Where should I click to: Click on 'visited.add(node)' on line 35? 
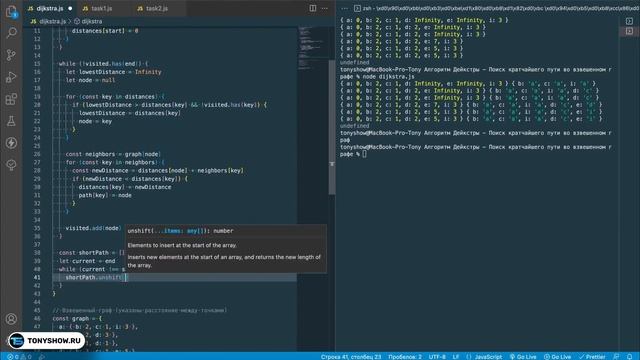pos(93,228)
